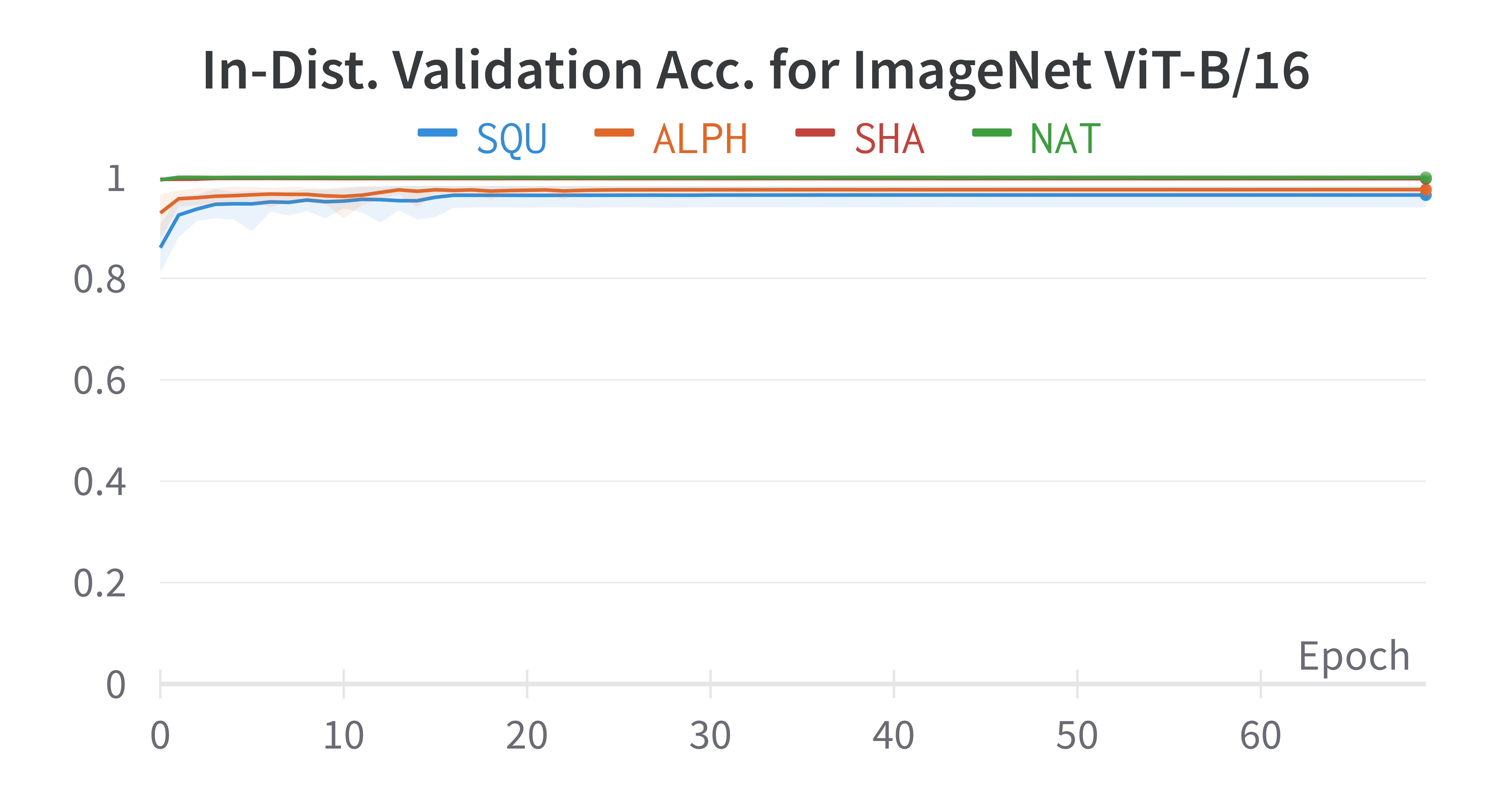Select the orange ALPH final-epoch data point
Screen dimensions: 1512x794
[1426, 190]
